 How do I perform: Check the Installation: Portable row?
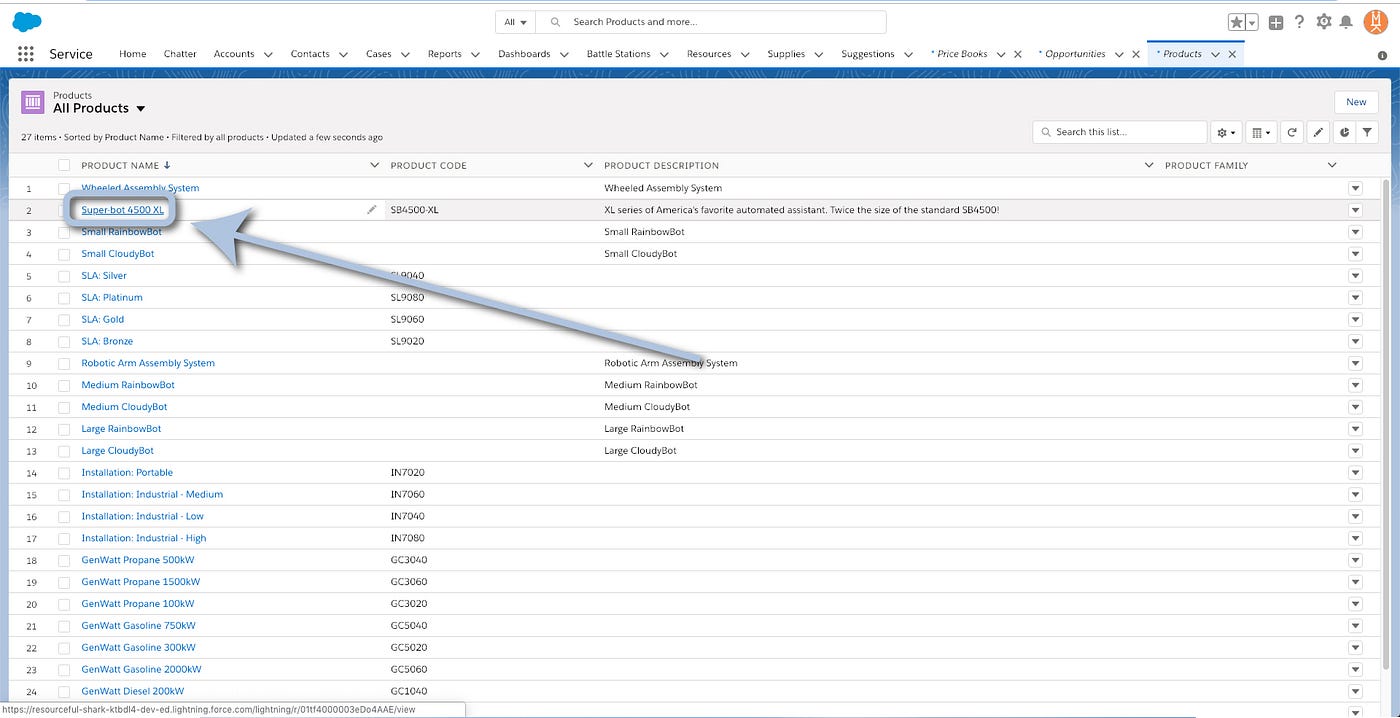click(x=64, y=473)
